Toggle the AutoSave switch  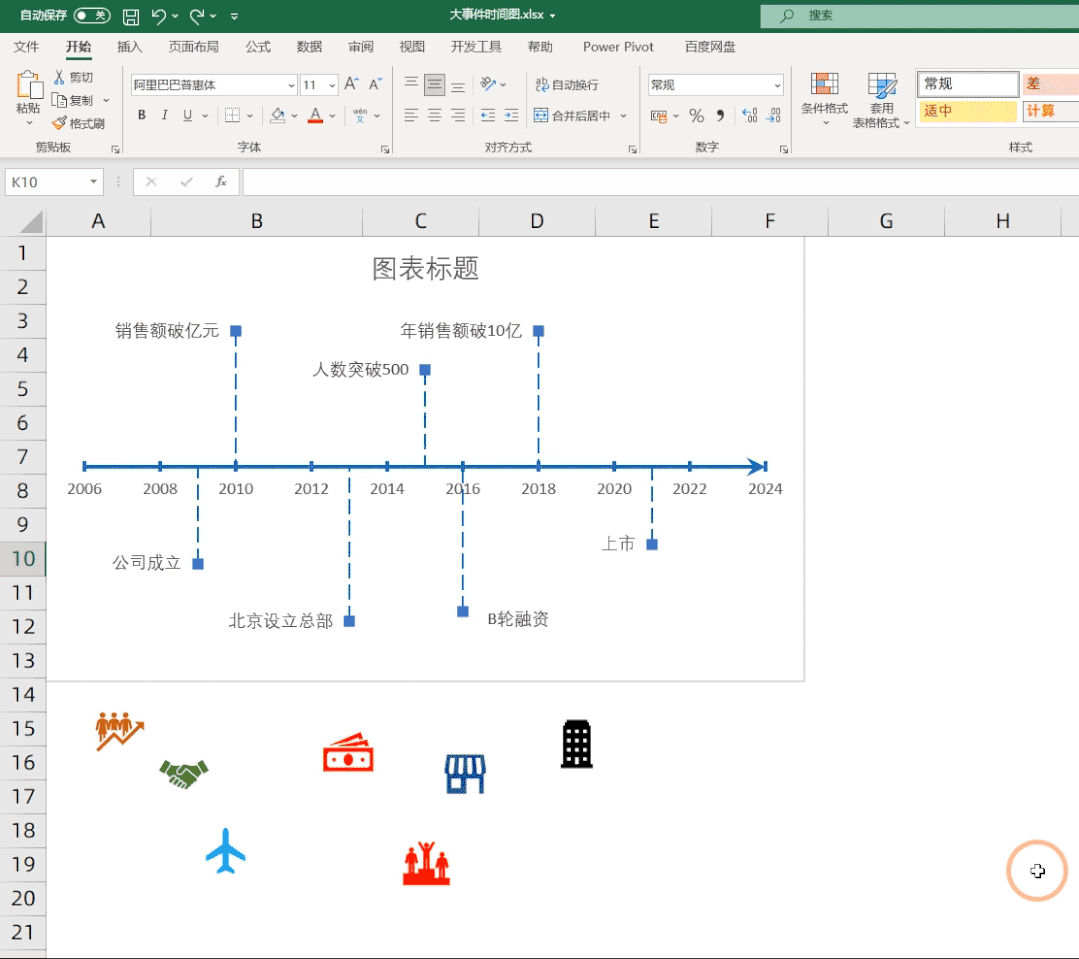pos(92,15)
